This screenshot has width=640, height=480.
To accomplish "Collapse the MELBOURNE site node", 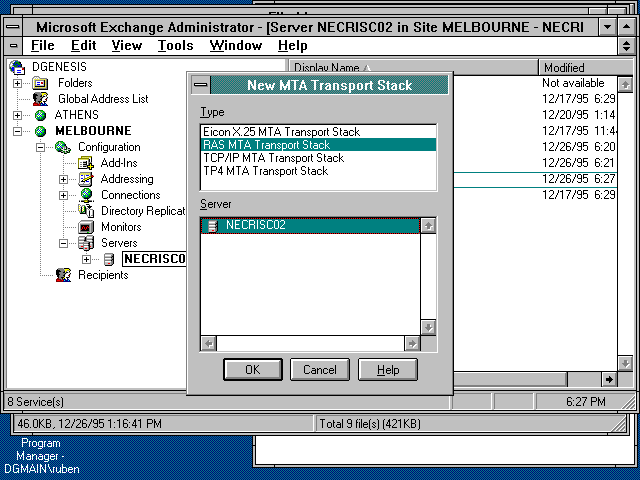I will point(18,131).
